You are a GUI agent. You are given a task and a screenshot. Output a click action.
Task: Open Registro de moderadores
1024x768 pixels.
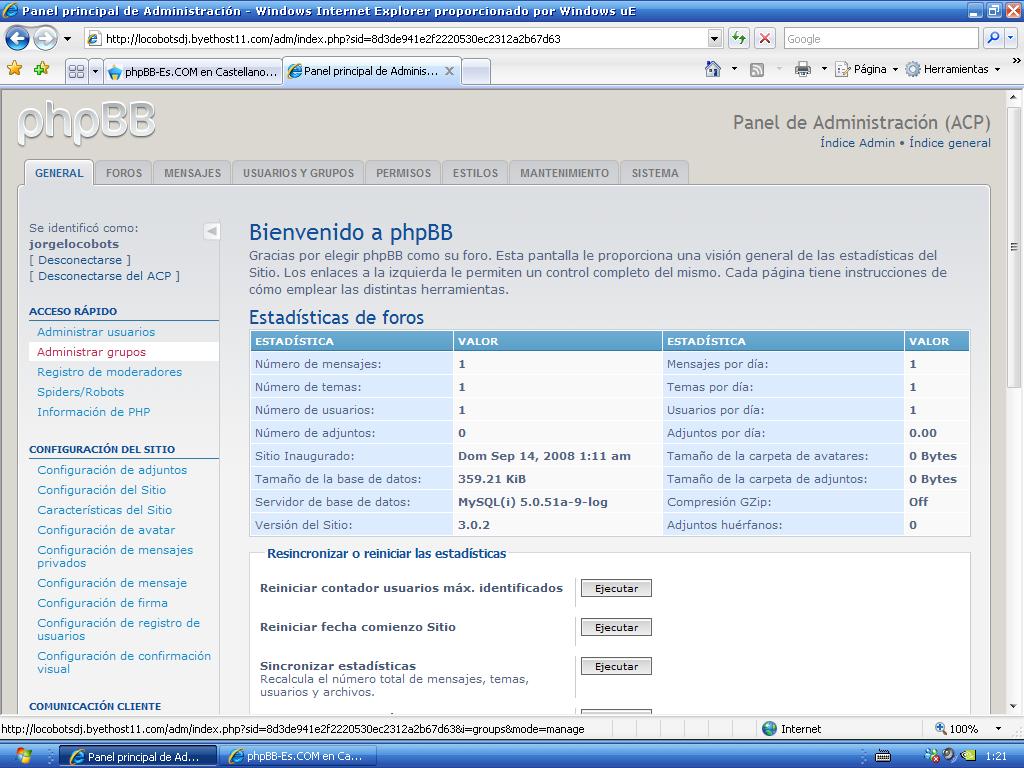pyautogui.click(x=110, y=372)
